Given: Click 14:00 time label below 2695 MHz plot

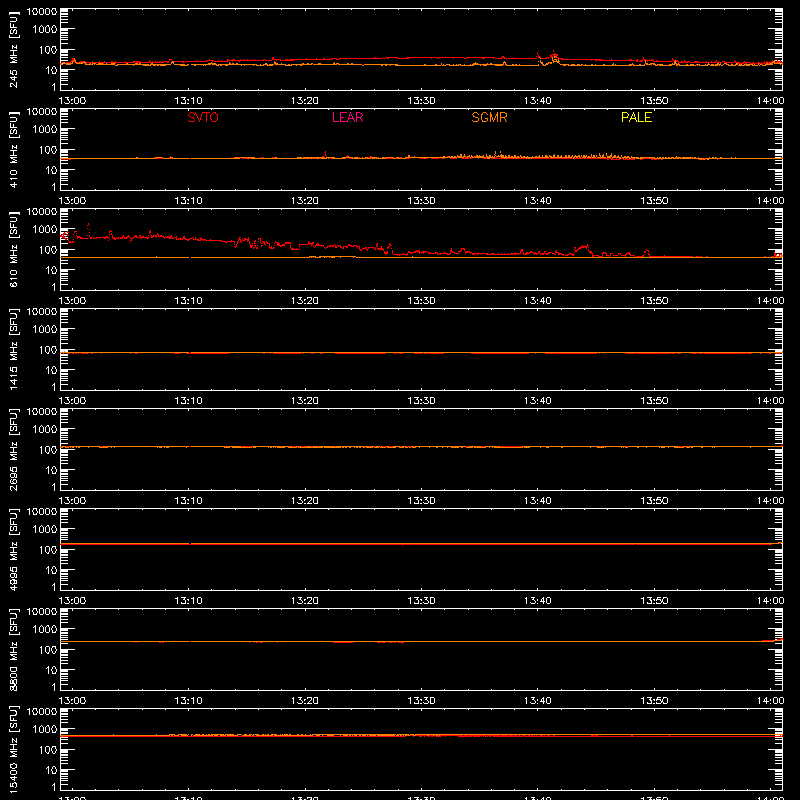Looking at the screenshot, I should click(770, 501).
